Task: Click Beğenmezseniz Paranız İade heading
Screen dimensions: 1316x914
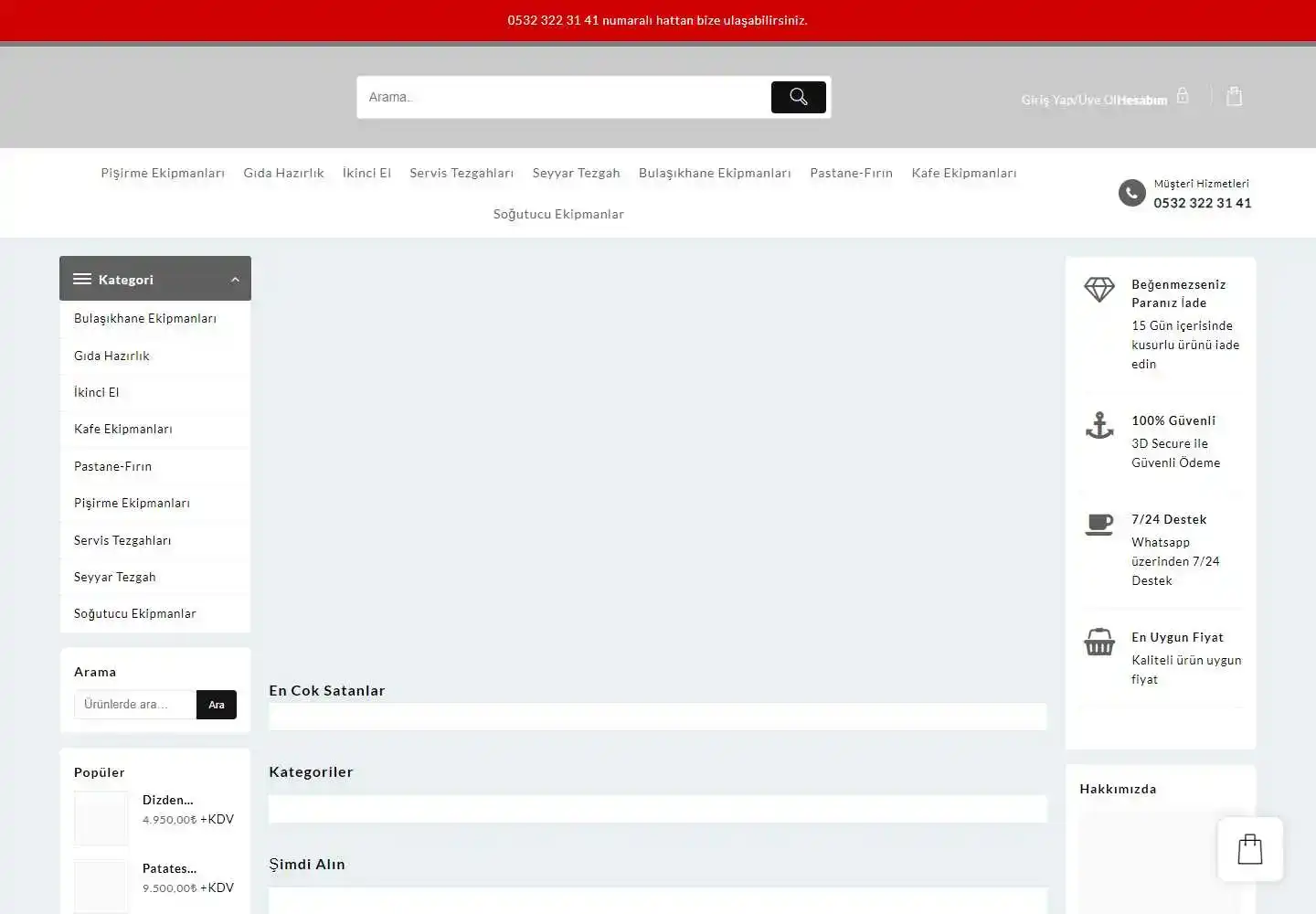Action: pos(1178,293)
